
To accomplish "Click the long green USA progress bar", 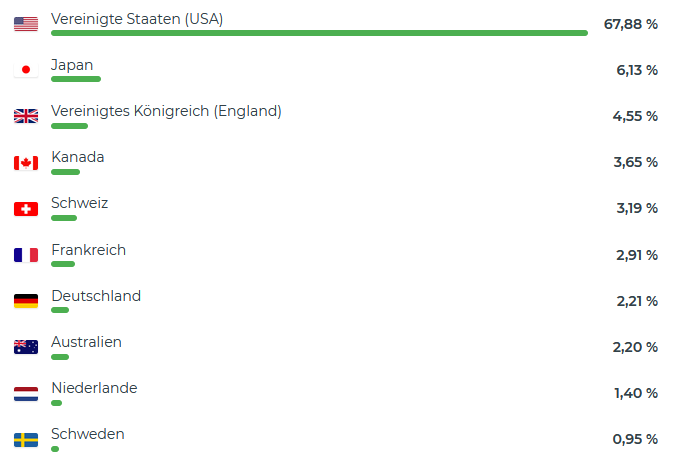I will click(x=319, y=33).
